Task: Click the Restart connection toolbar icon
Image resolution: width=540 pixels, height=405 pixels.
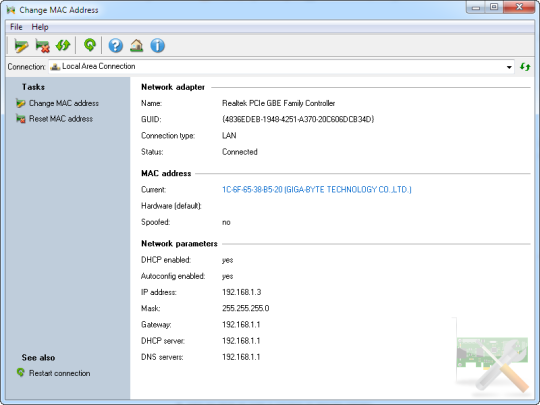Action: [x=90, y=45]
